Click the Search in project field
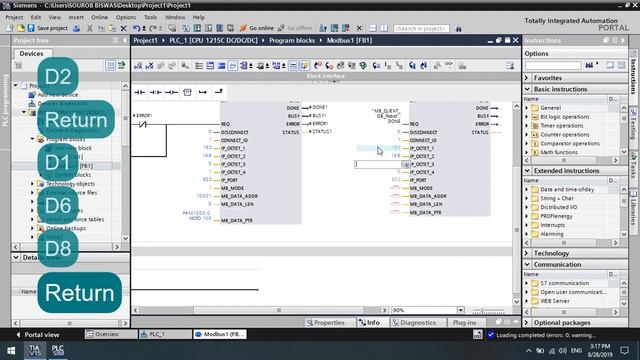Screen dimensions: 640x360 [421, 28]
